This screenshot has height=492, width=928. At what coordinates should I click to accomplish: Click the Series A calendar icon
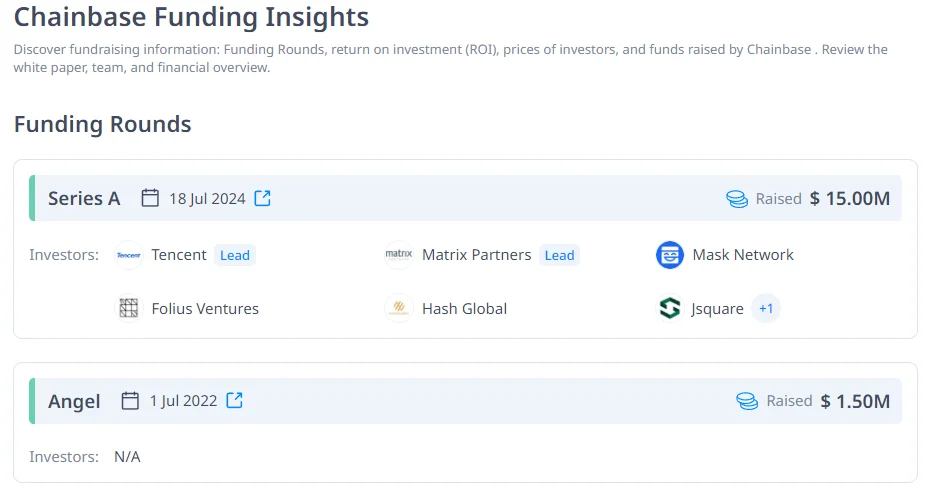pyautogui.click(x=150, y=198)
